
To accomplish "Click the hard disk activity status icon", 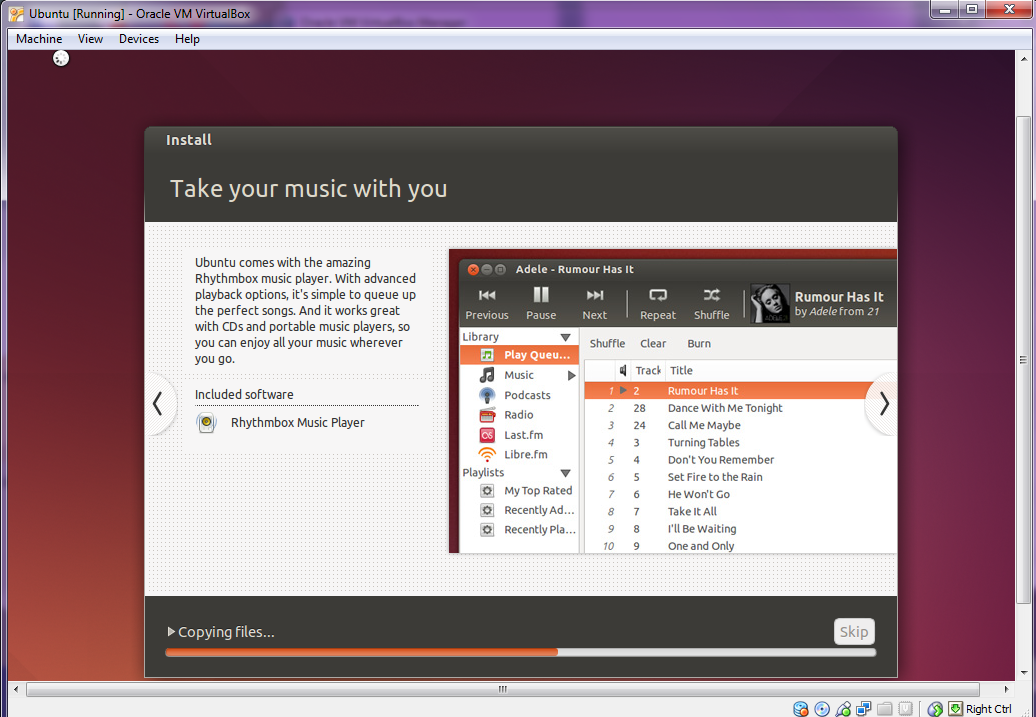I will 801,709.
